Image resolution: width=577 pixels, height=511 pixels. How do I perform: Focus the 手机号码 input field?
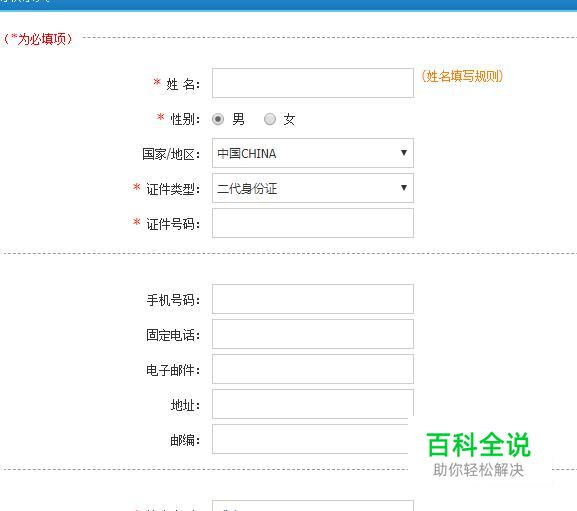pyautogui.click(x=313, y=299)
